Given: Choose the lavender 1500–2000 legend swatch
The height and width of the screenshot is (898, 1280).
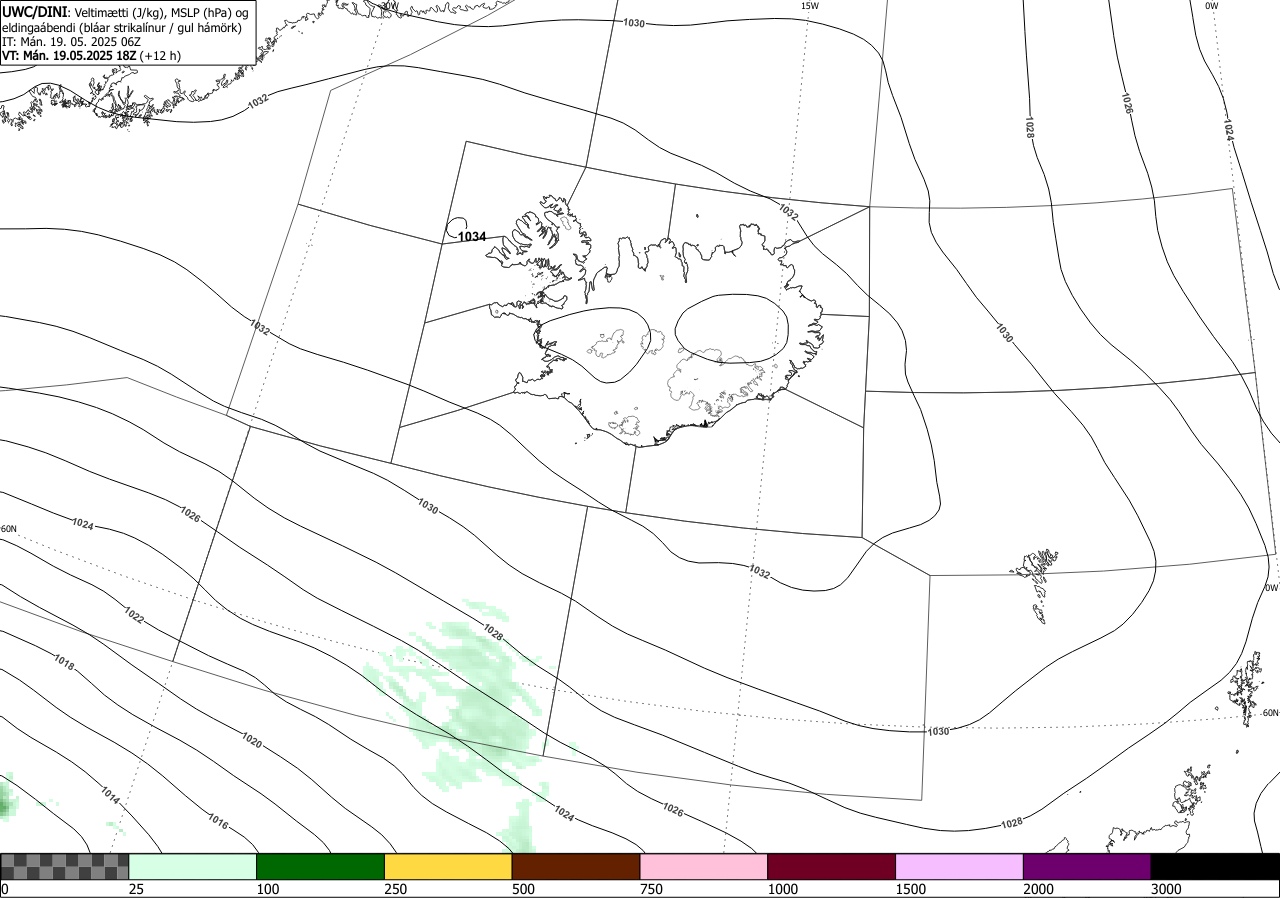Looking at the screenshot, I should point(960,866).
